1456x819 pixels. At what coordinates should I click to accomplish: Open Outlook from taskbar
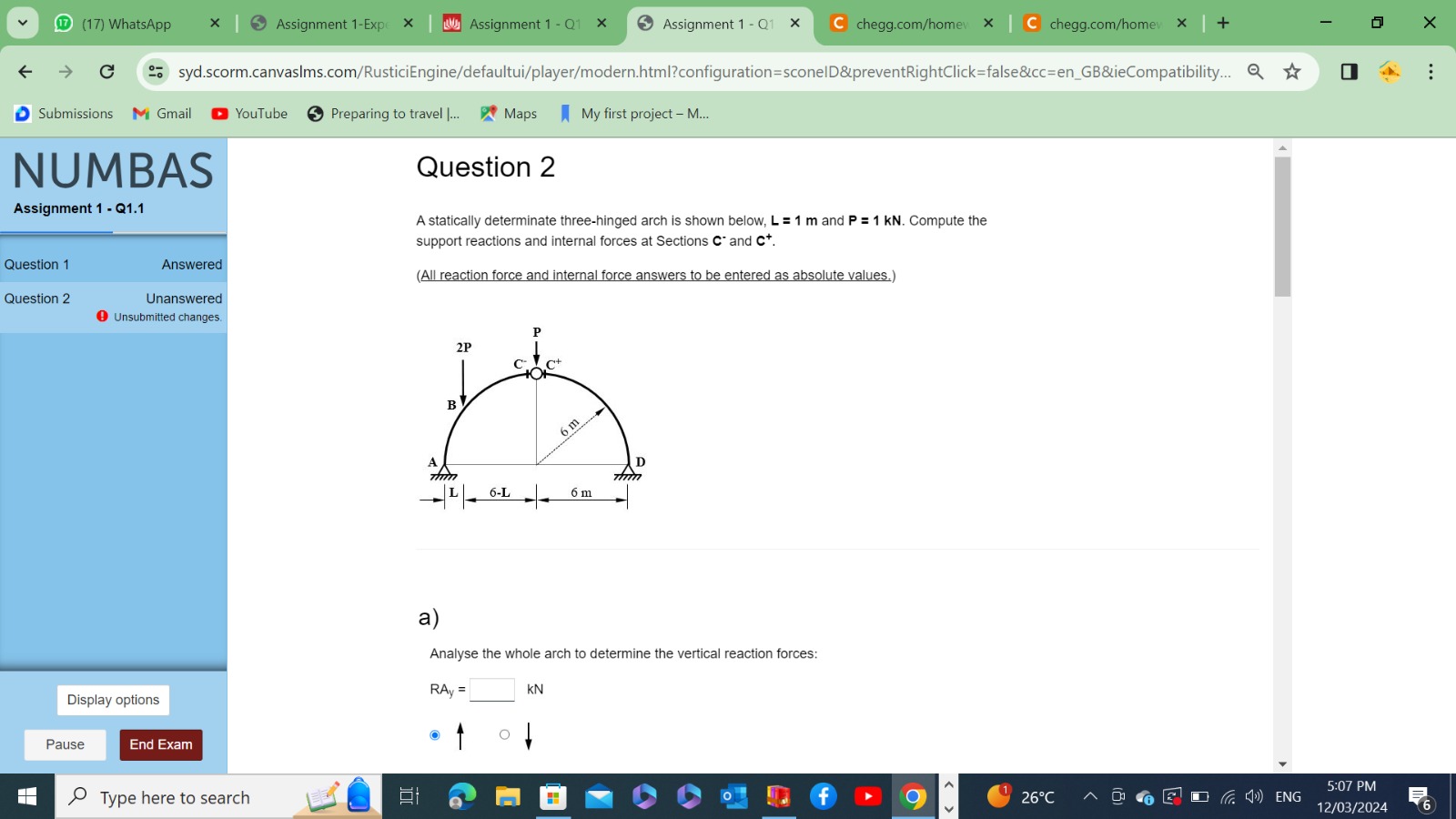click(733, 797)
